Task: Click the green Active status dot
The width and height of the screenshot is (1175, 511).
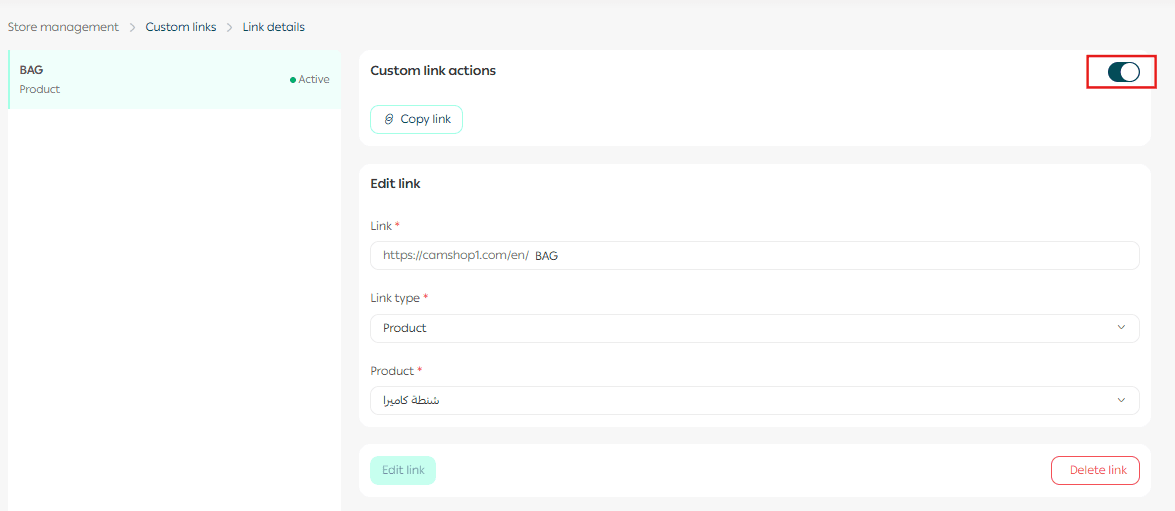Action: [x=292, y=80]
